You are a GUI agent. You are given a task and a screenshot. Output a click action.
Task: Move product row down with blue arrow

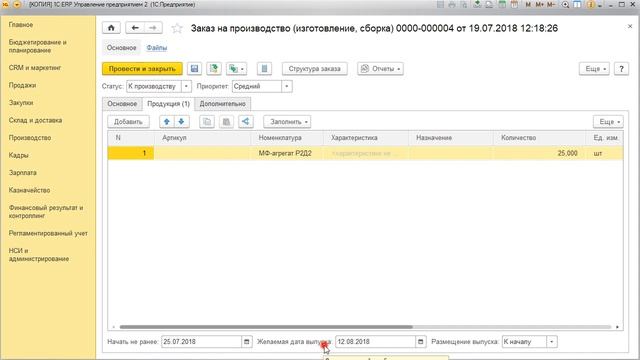pyautogui.click(x=181, y=122)
